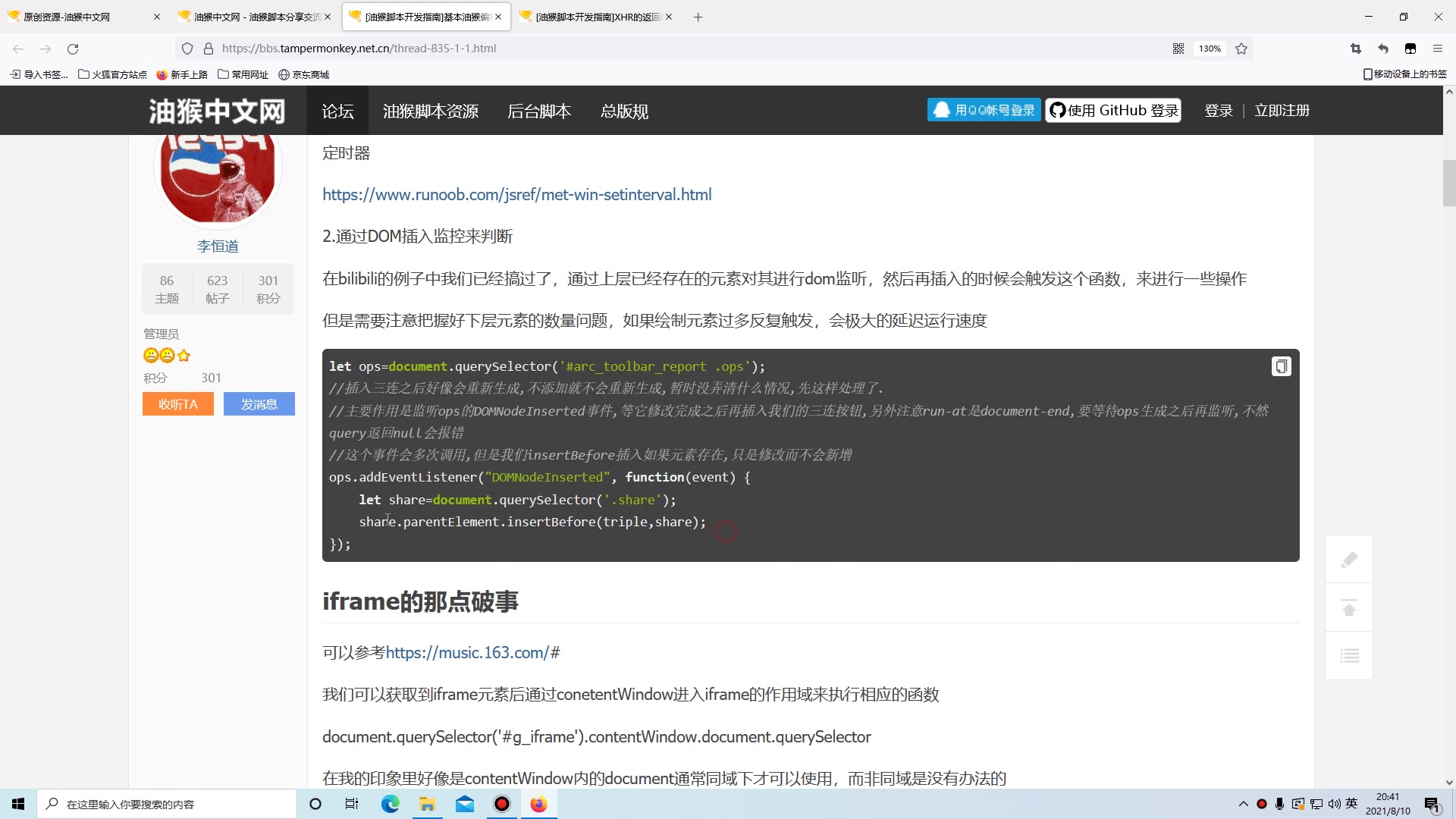Click the shield tracking protection icon

coord(187,49)
